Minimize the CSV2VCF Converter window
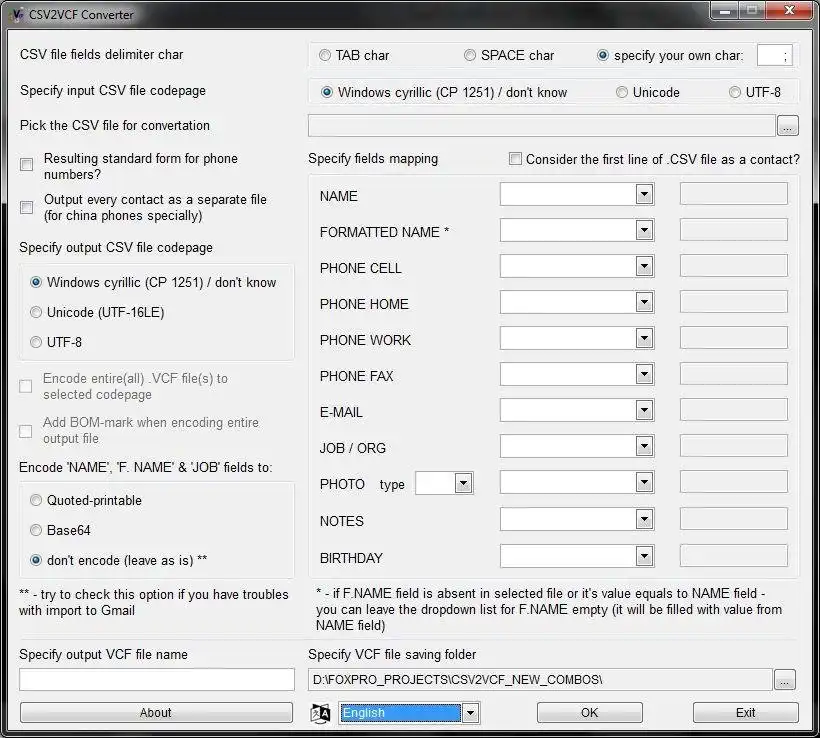Viewport: 820px width, 738px height. (x=724, y=11)
